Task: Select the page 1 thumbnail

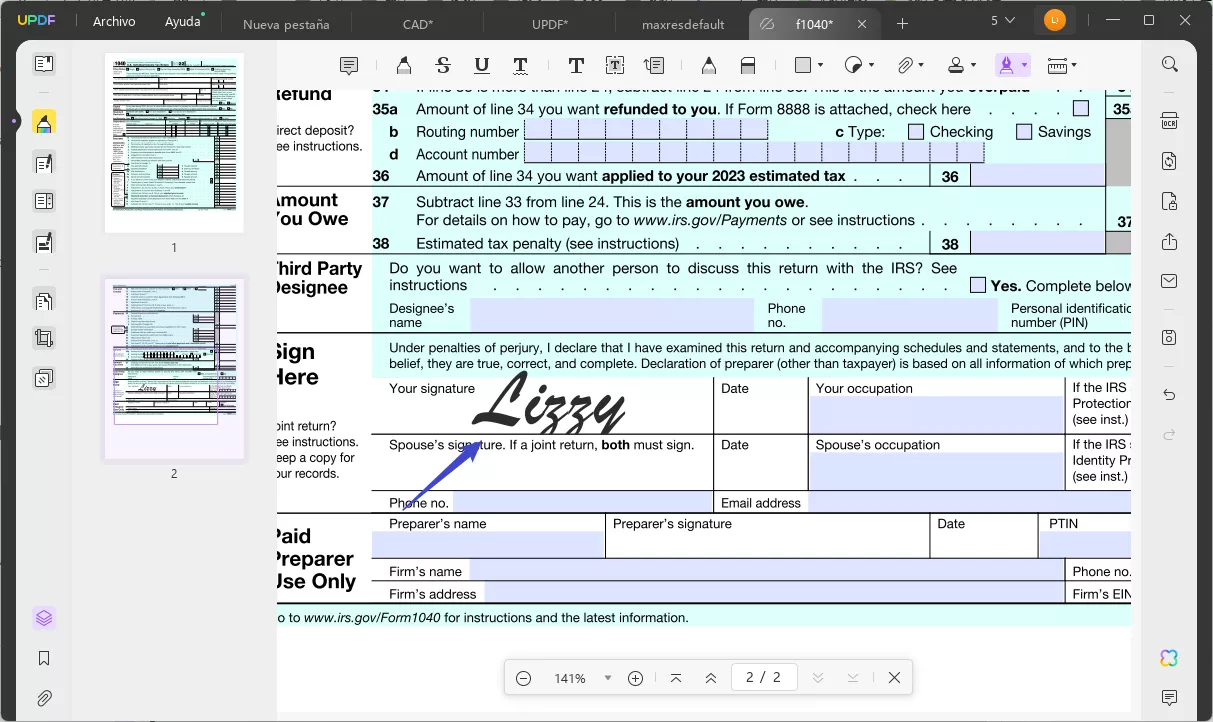Action: click(x=174, y=142)
